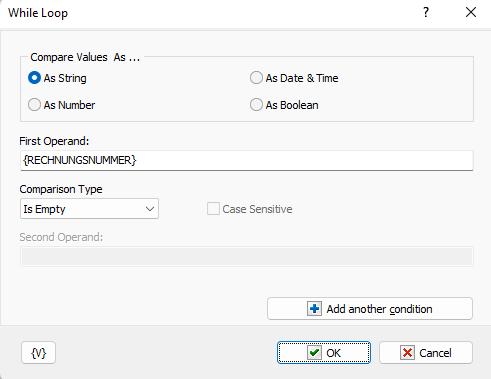Click the green checkmark icon on OK
The width and height of the screenshot is (491, 379).
coord(314,353)
